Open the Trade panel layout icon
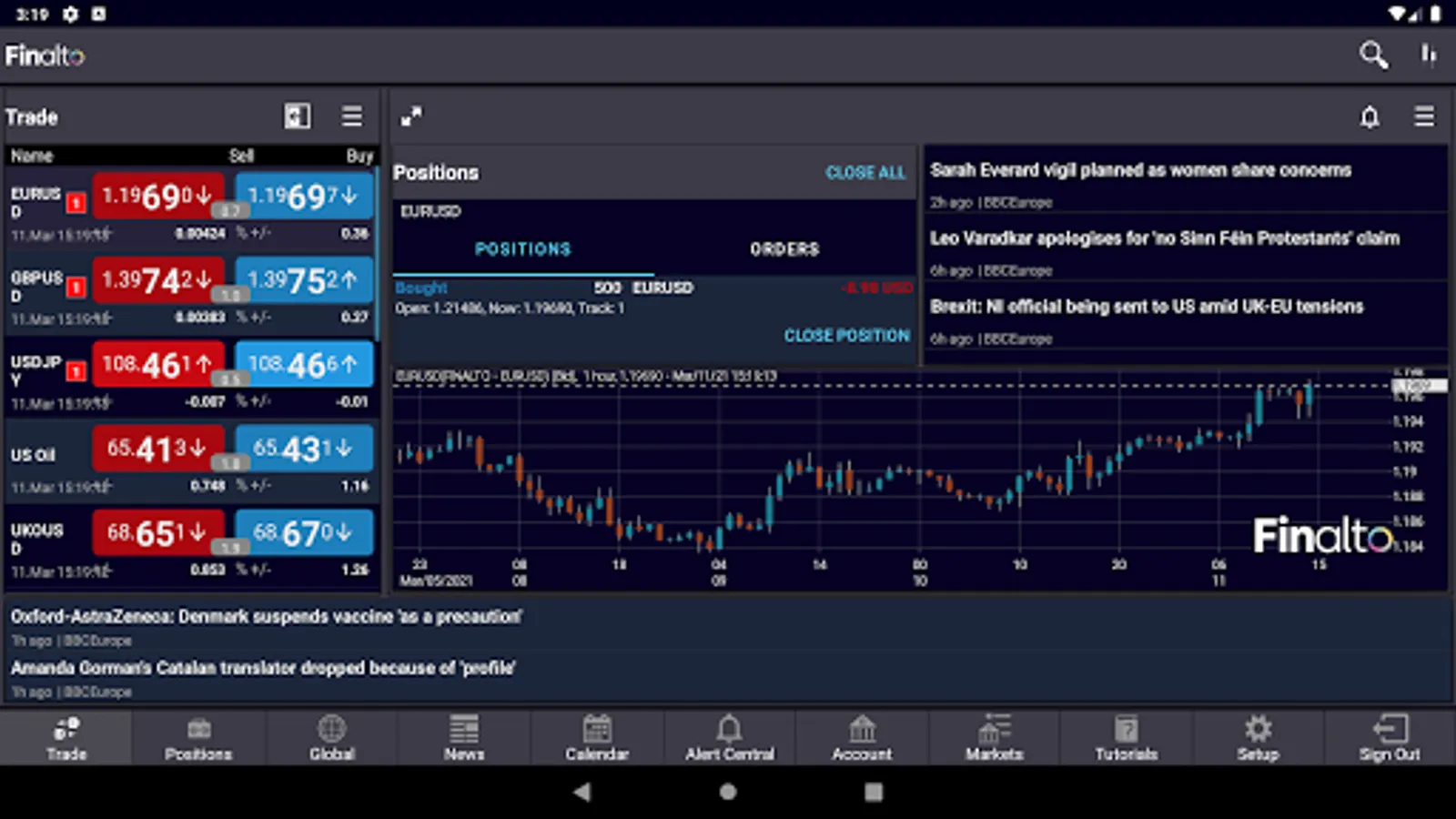 pyautogui.click(x=298, y=116)
